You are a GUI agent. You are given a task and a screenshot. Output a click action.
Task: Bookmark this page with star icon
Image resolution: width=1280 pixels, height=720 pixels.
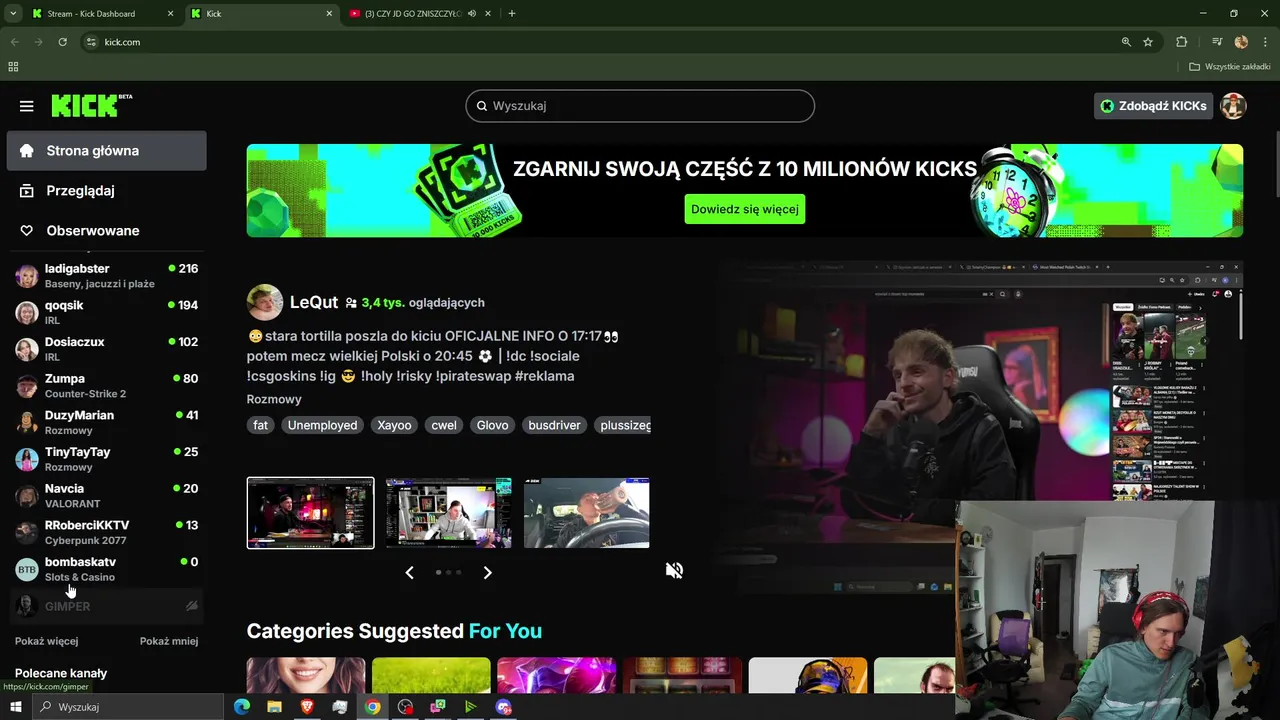[x=1148, y=42]
